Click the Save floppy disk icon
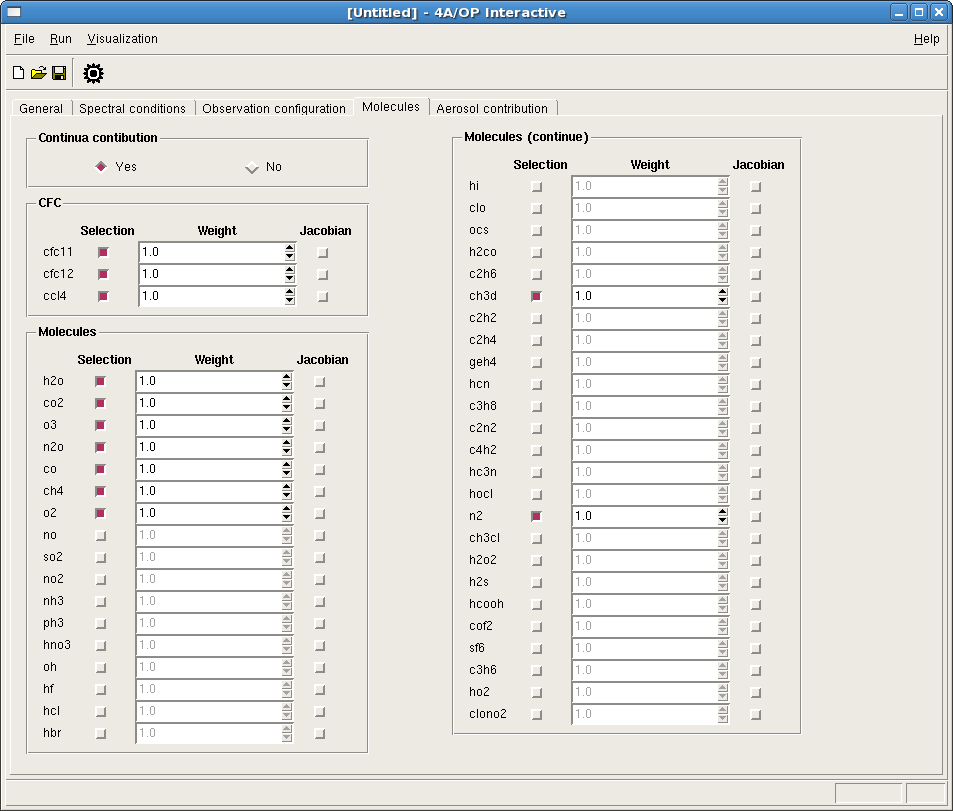The width and height of the screenshot is (953, 811). (x=59, y=73)
